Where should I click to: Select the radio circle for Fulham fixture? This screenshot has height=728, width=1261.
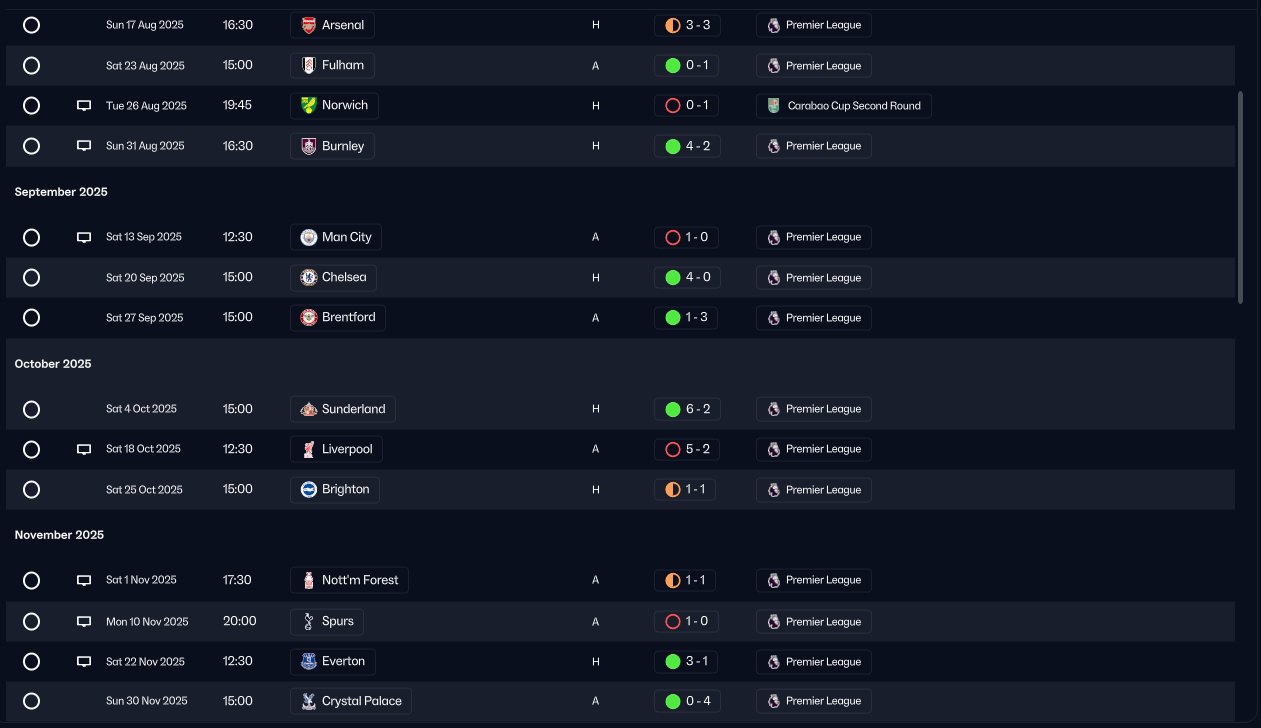point(31,66)
